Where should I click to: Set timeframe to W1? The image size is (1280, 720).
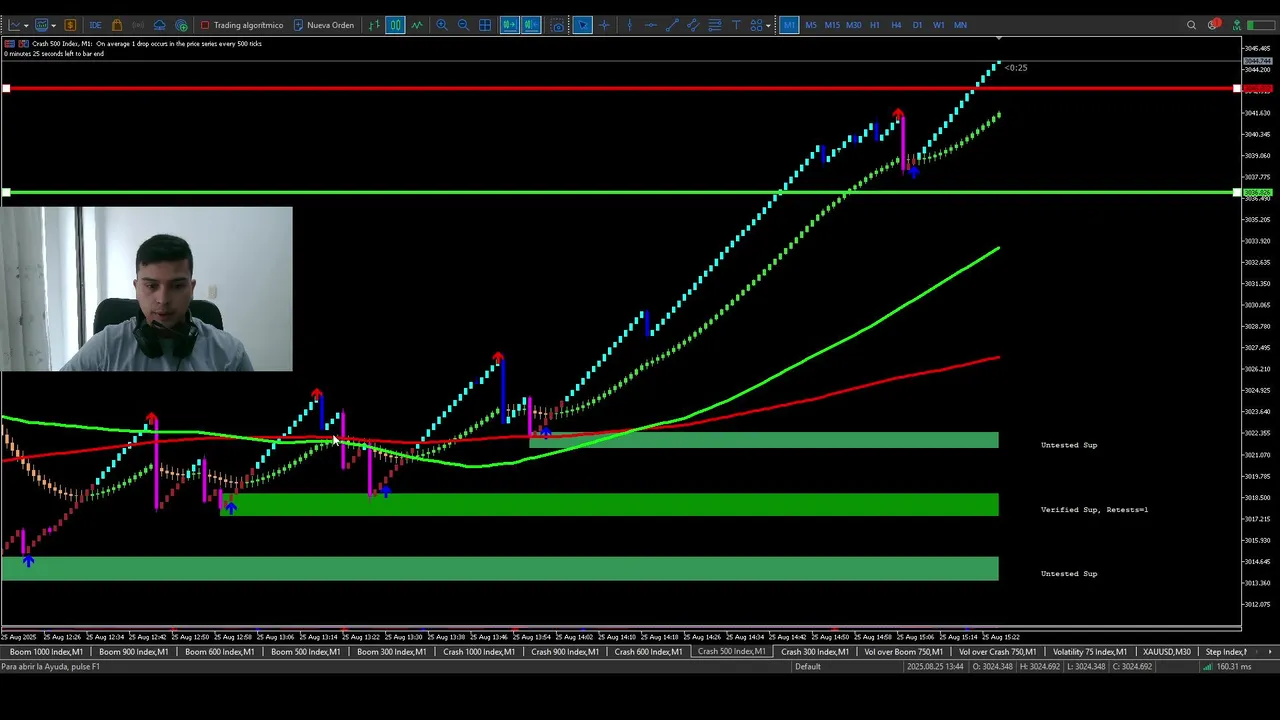[x=939, y=25]
